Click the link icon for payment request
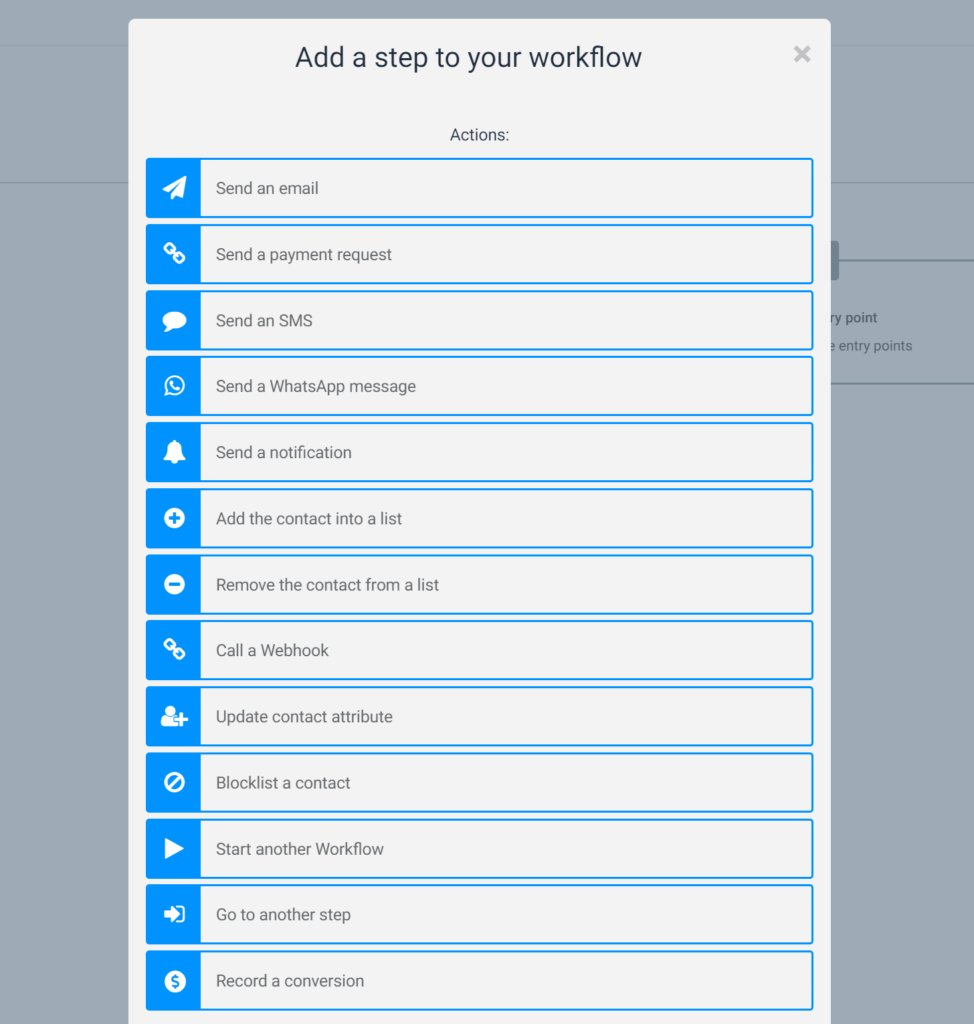The height and width of the screenshot is (1024, 974). [x=174, y=254]
